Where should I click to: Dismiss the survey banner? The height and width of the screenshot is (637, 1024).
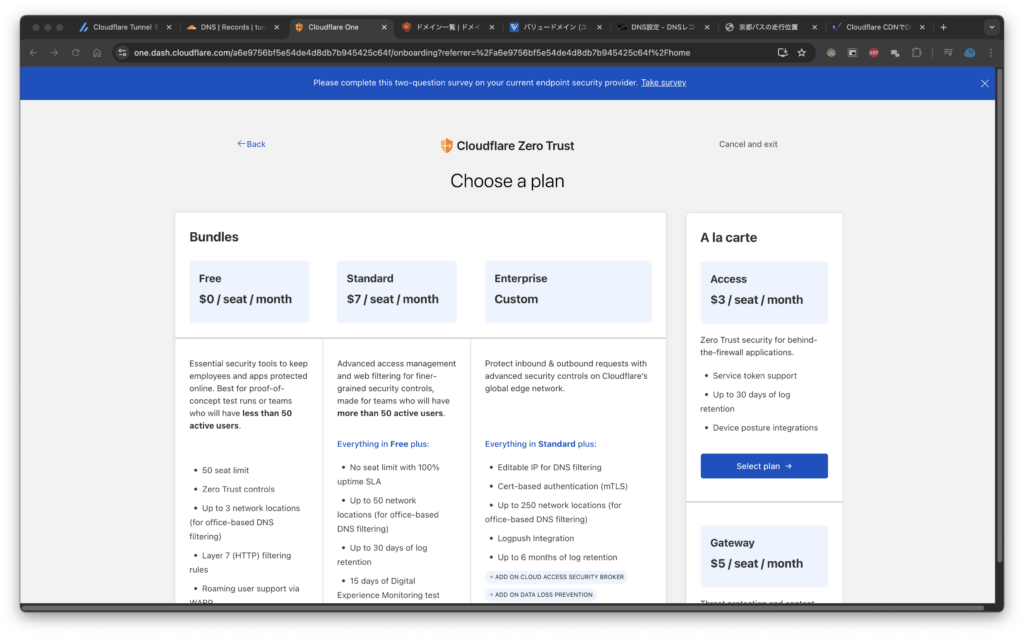[x=985, y=84]
